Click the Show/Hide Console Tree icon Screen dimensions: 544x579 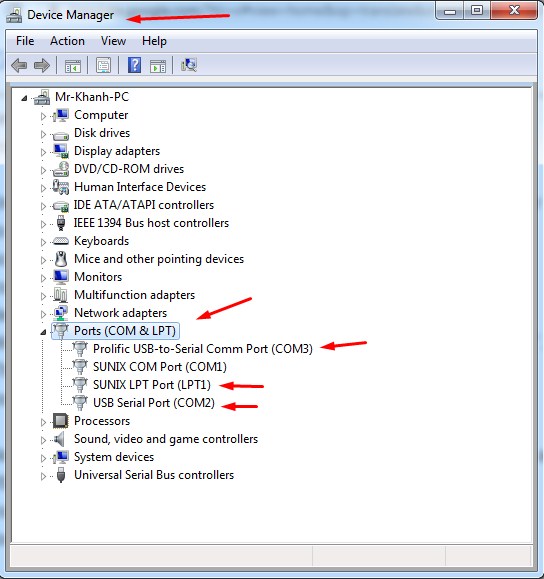click(73, 66)
